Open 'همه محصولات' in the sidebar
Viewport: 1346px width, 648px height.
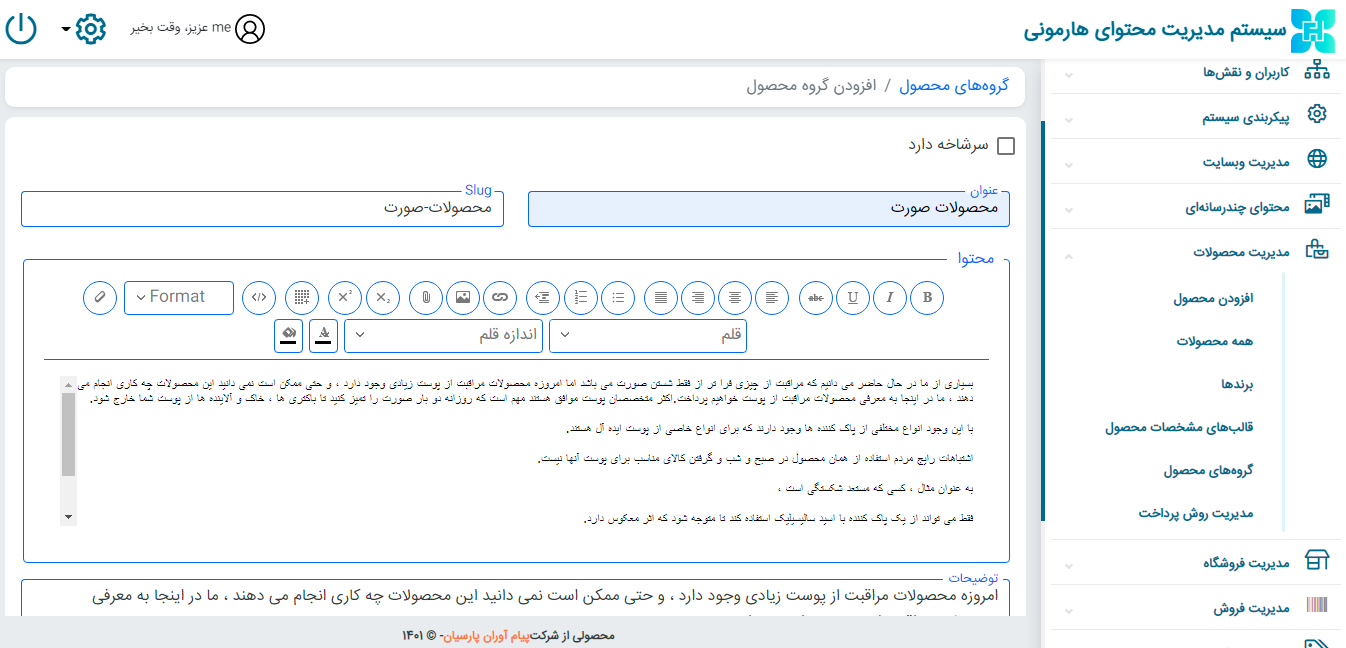(x=1214, y=341)
